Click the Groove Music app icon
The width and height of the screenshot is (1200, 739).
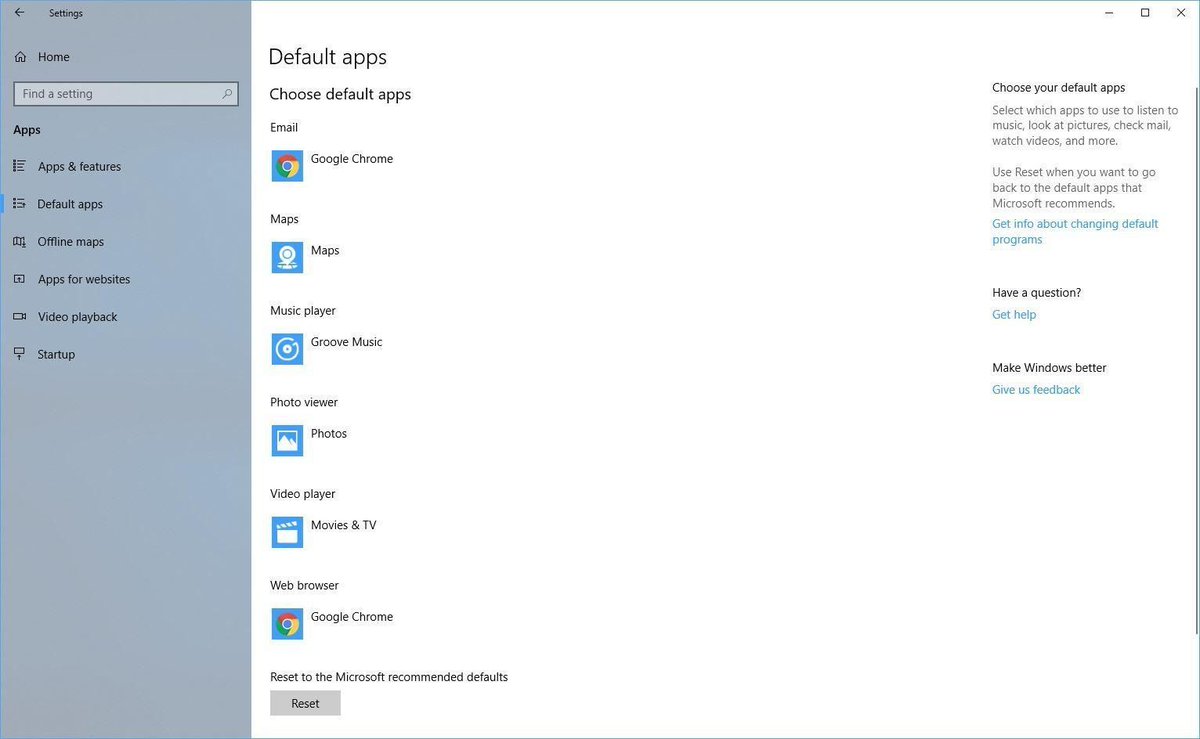pyautogui.click(x=287, y=349)
